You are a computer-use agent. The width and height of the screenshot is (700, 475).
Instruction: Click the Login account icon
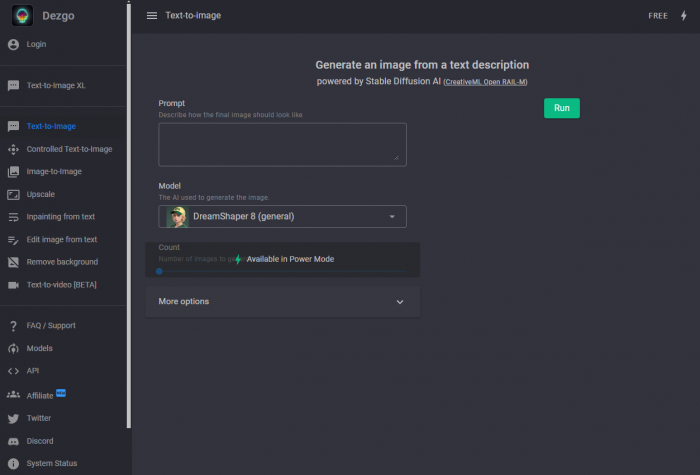[x=13, y=44]
